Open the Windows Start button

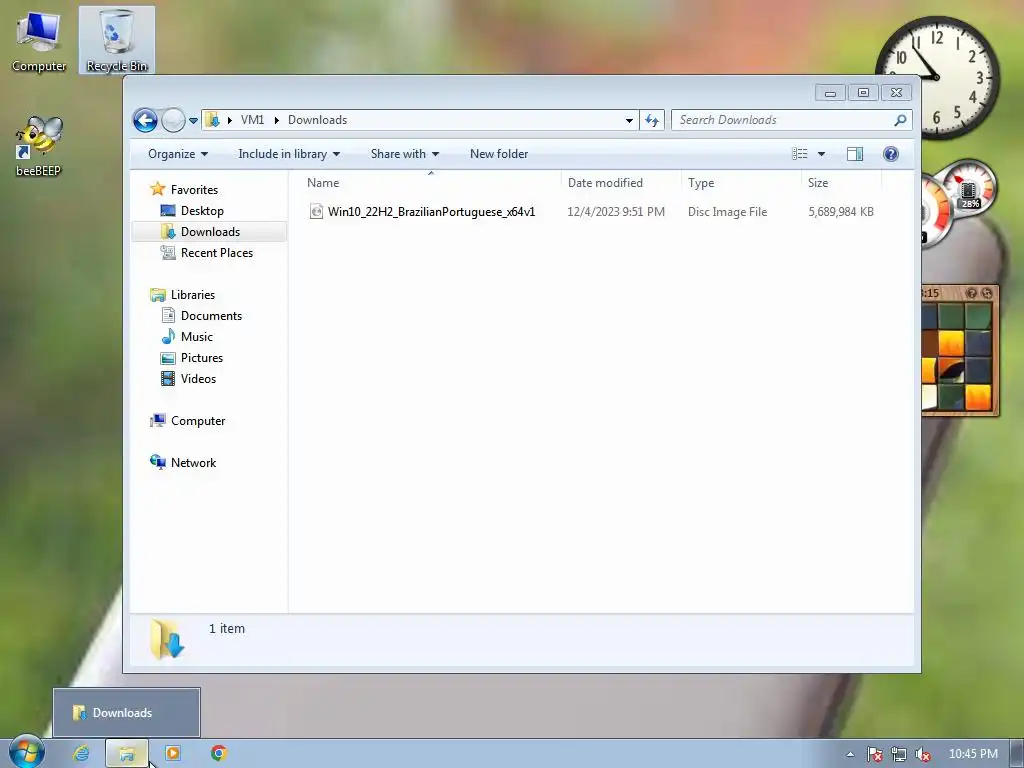coord(25,753)
